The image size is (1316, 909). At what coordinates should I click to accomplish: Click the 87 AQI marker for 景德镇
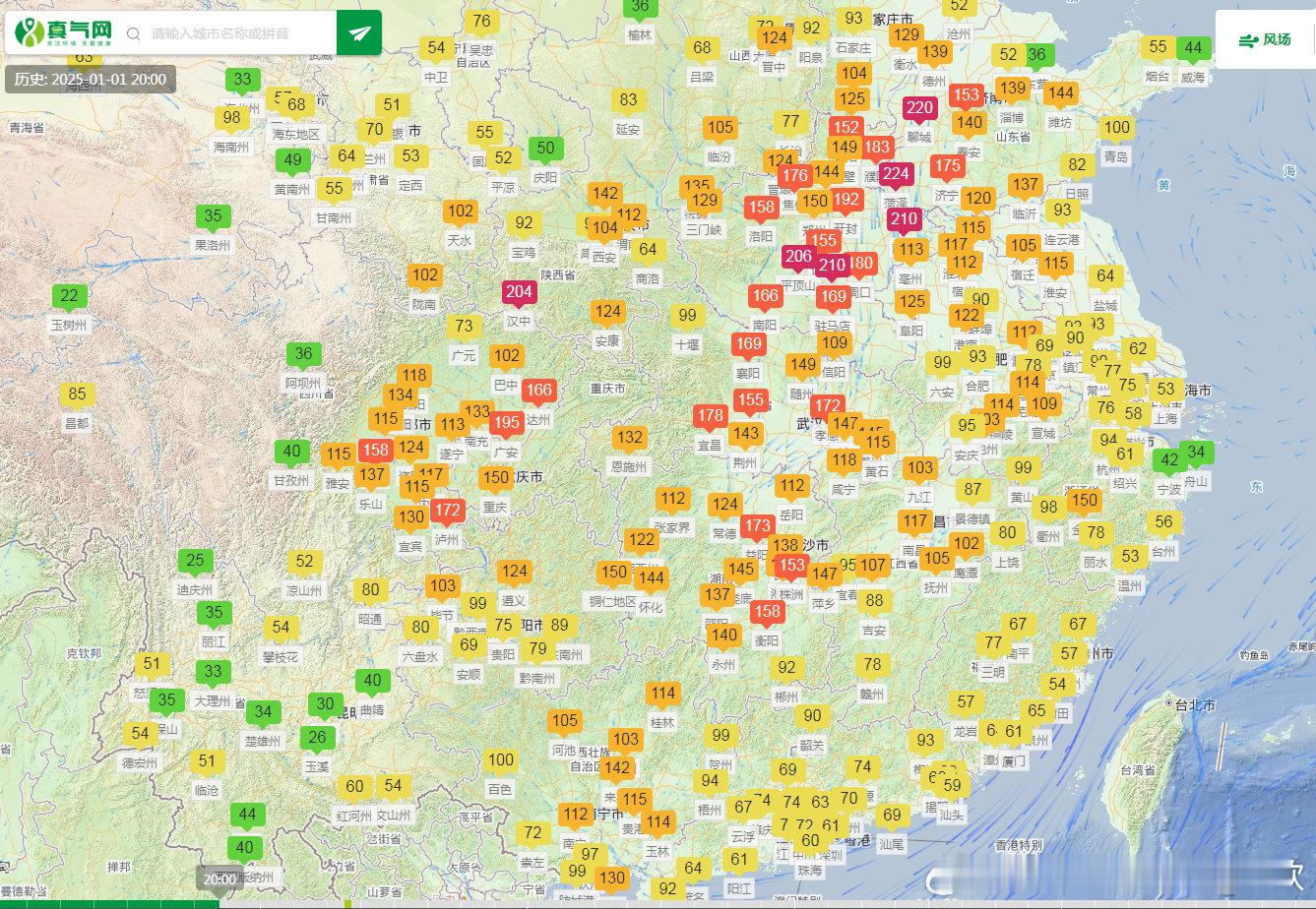pyautogui.click(x=973, y=490)
